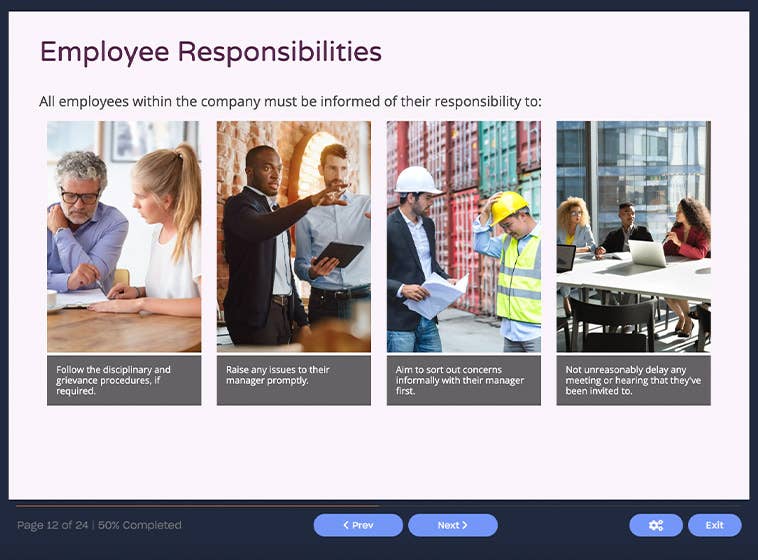Click the Next button label
This screenshot has width=758, height=560.
[x=448, y=525]
